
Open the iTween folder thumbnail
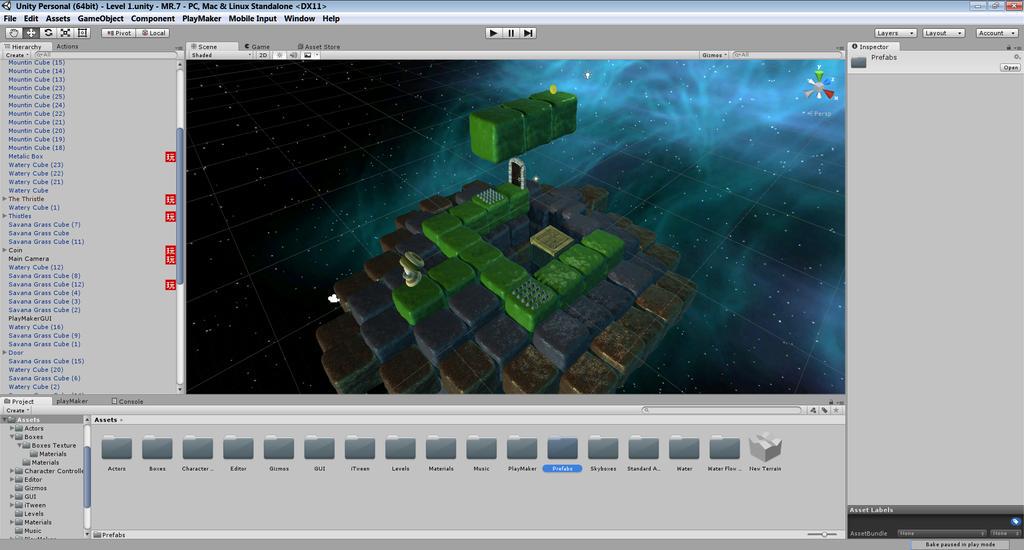click(x=360, y=449)
